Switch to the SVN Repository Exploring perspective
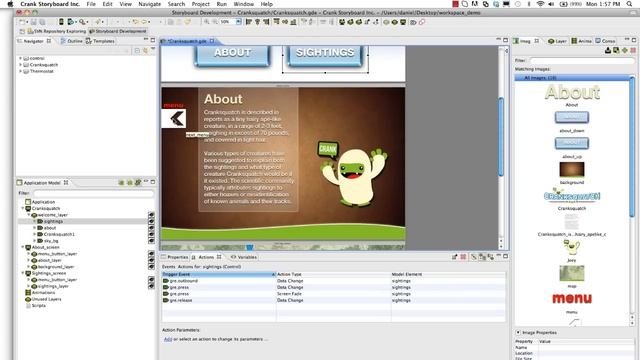 point(57,31)
